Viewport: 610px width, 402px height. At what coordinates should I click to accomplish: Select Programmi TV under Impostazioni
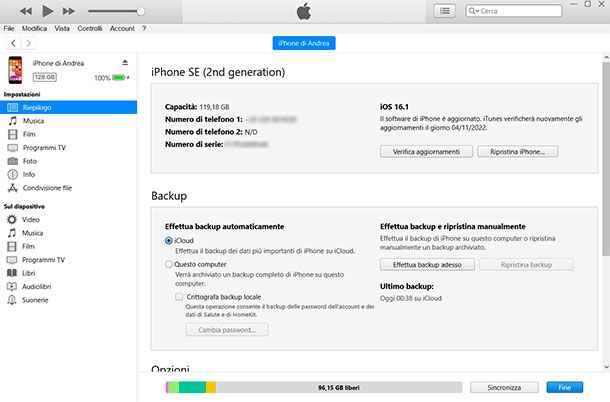tap(44, 147)
